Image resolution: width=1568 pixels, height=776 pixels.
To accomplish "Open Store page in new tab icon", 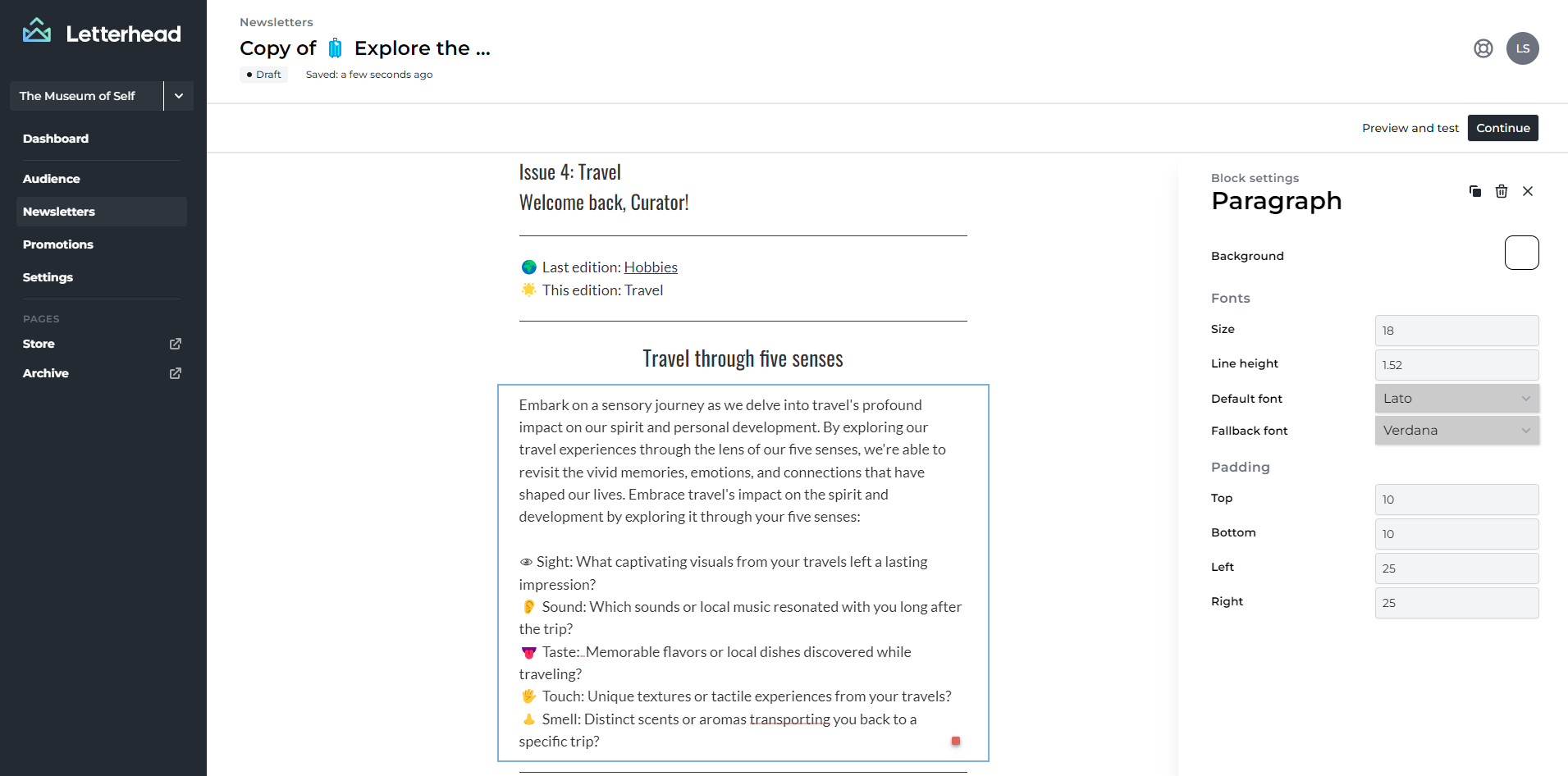I will 175,344.
